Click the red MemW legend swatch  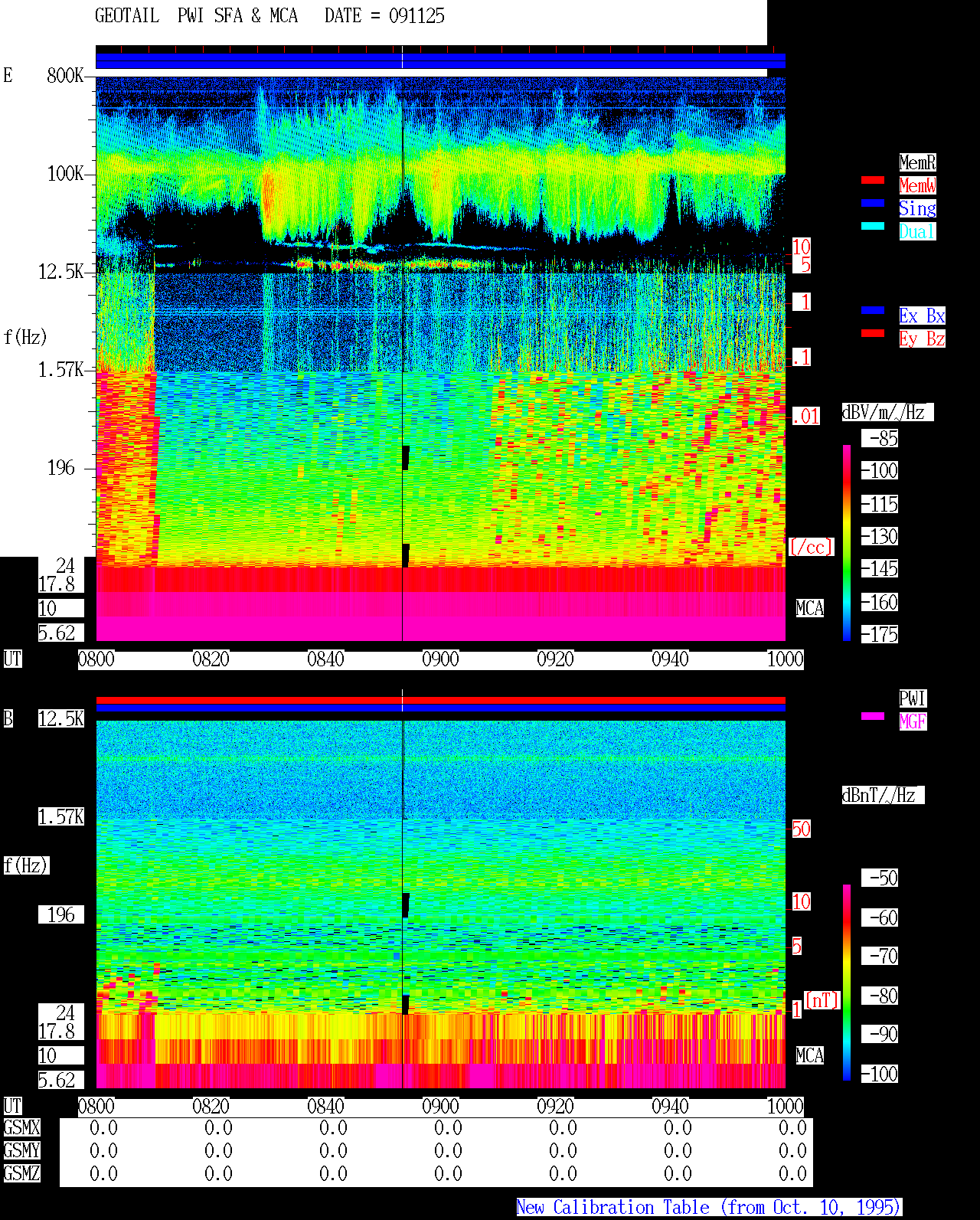pos(873,180)
